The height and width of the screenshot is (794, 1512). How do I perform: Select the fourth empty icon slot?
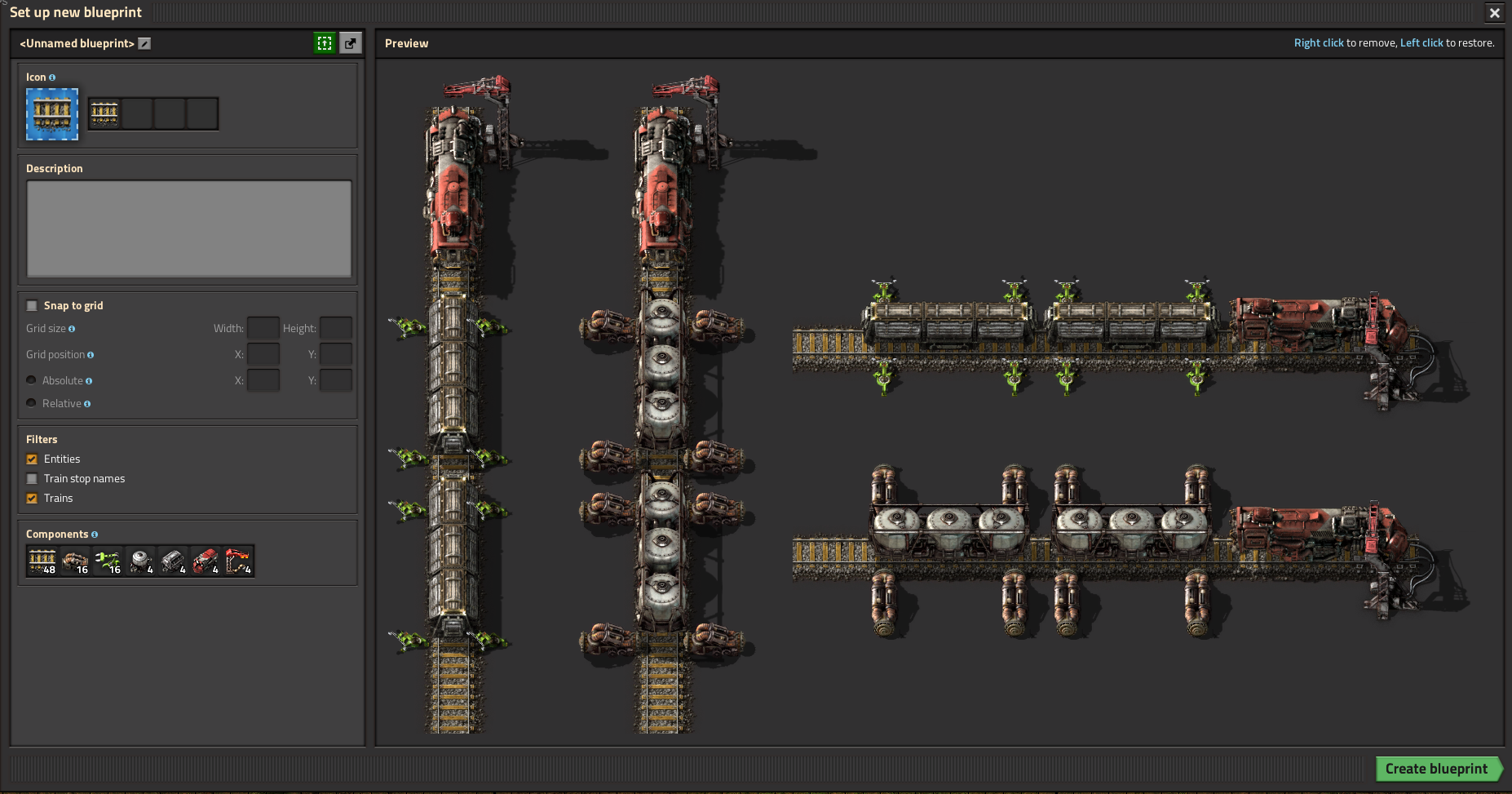click(202, 113)
